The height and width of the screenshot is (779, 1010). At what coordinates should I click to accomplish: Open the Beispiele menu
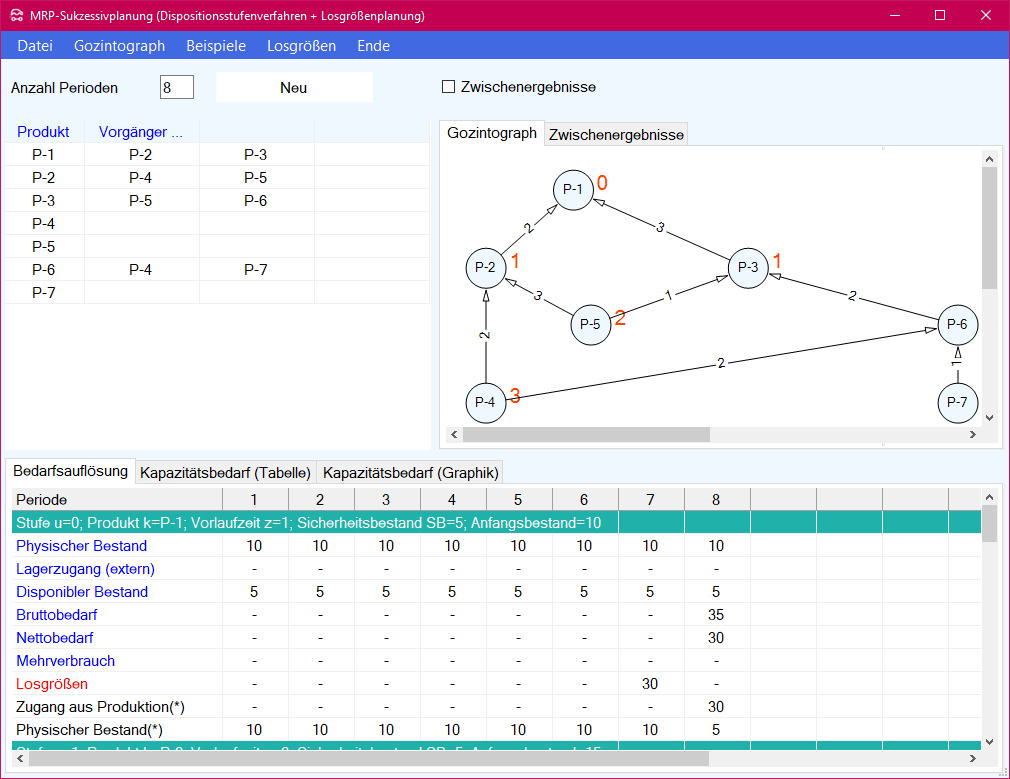216,46
